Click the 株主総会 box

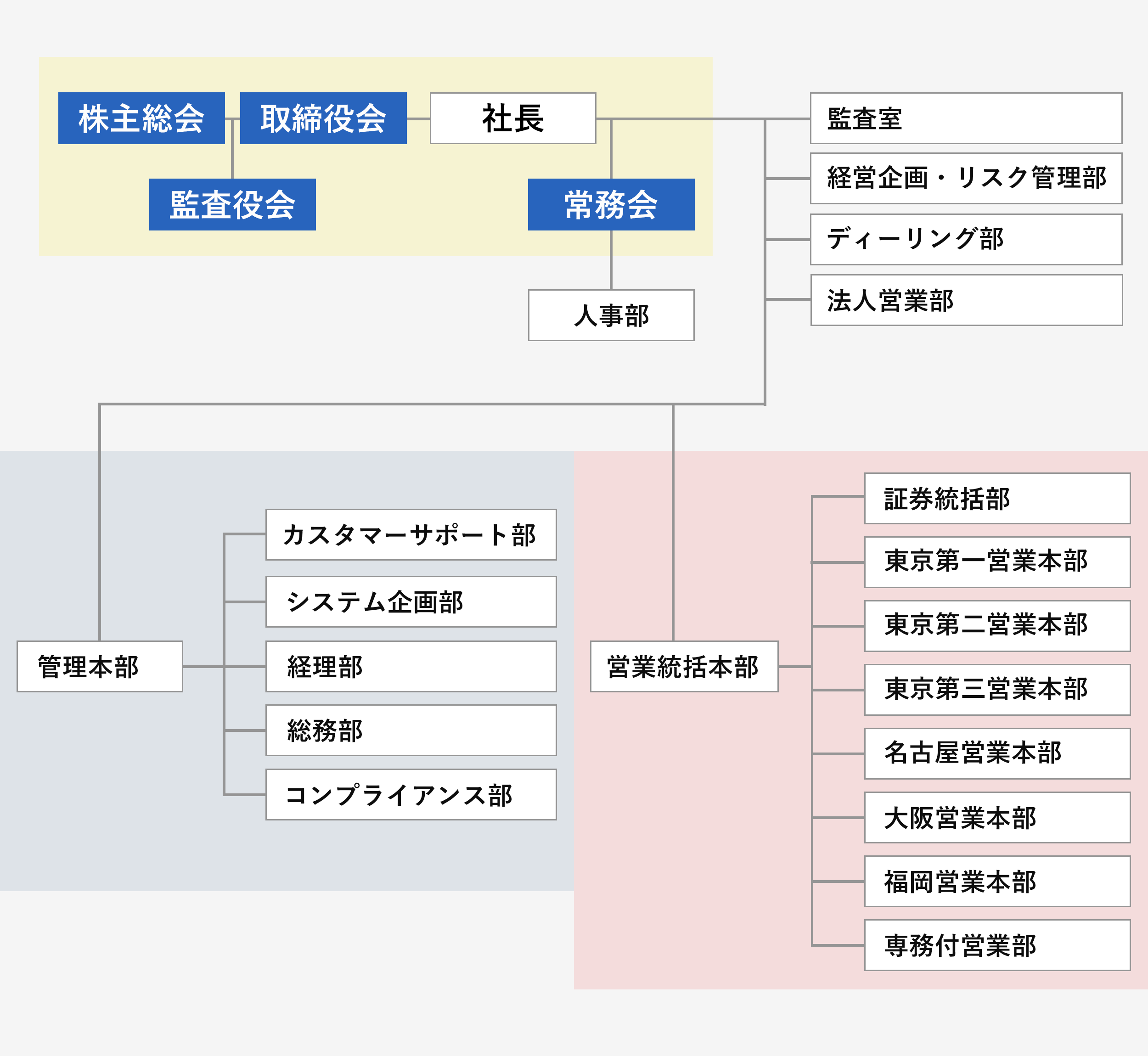[141, 118]
